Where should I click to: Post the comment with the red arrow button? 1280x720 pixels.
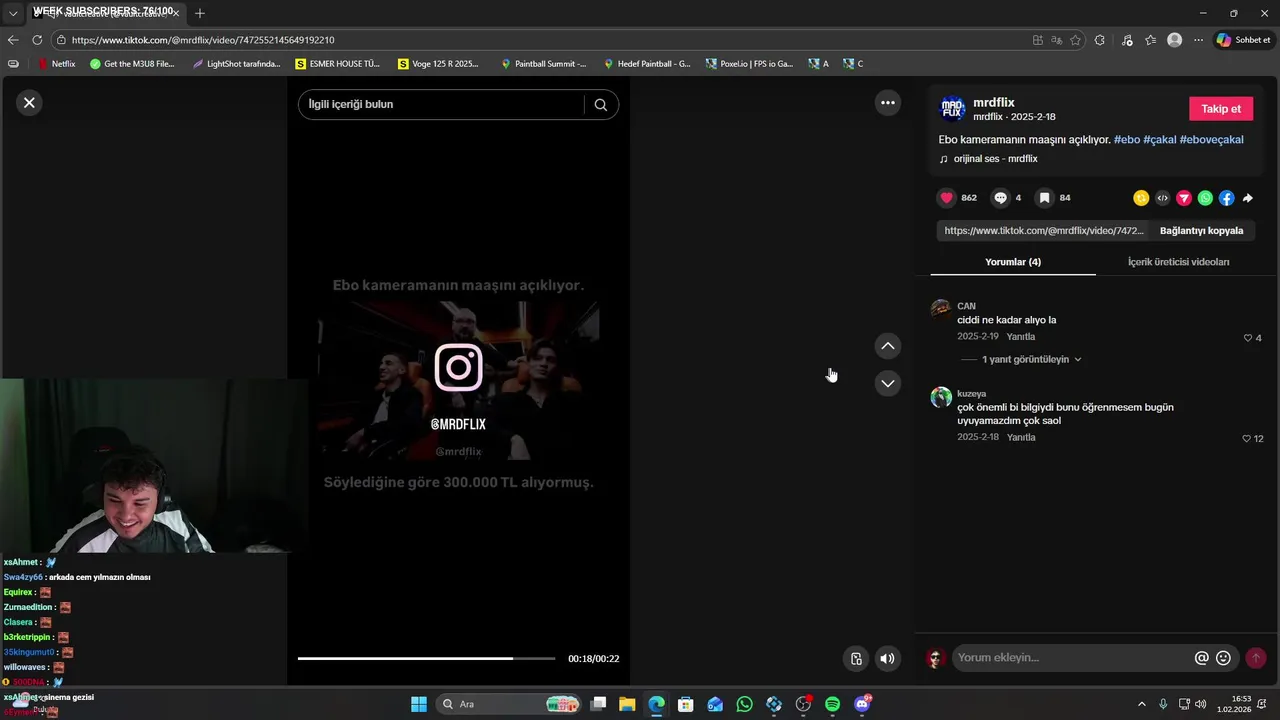point(1256,658)
